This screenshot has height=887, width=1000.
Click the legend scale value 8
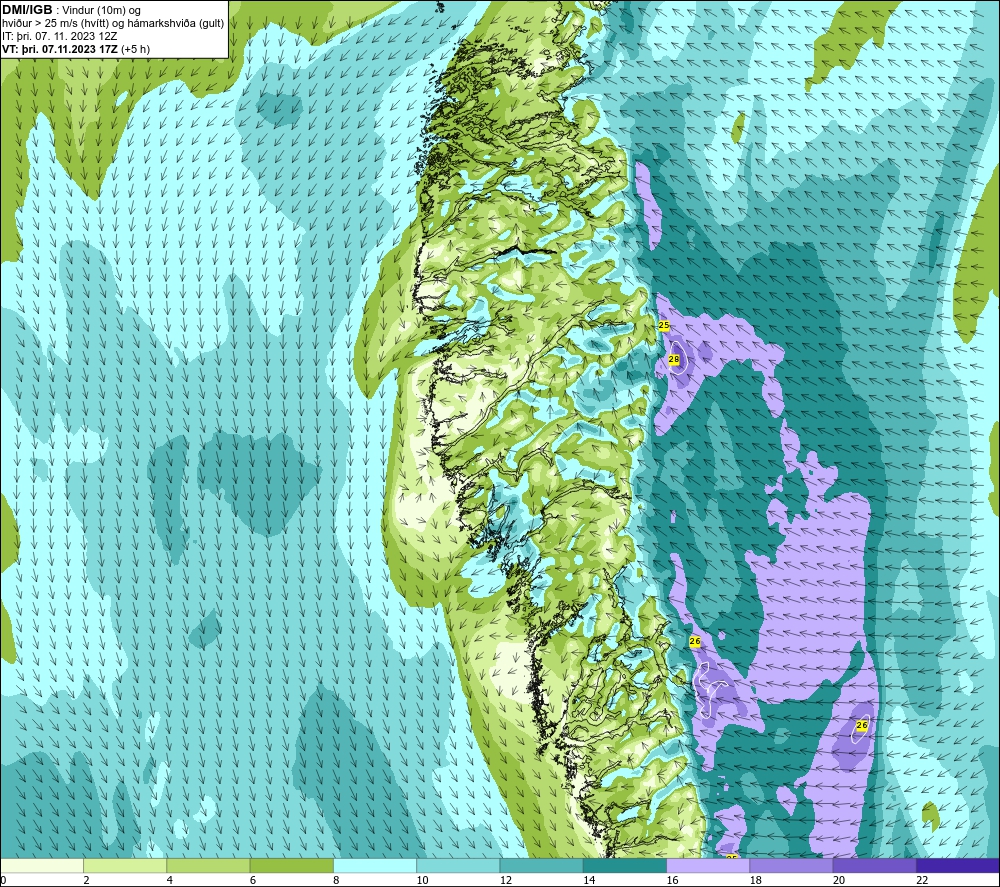point(336,881)
